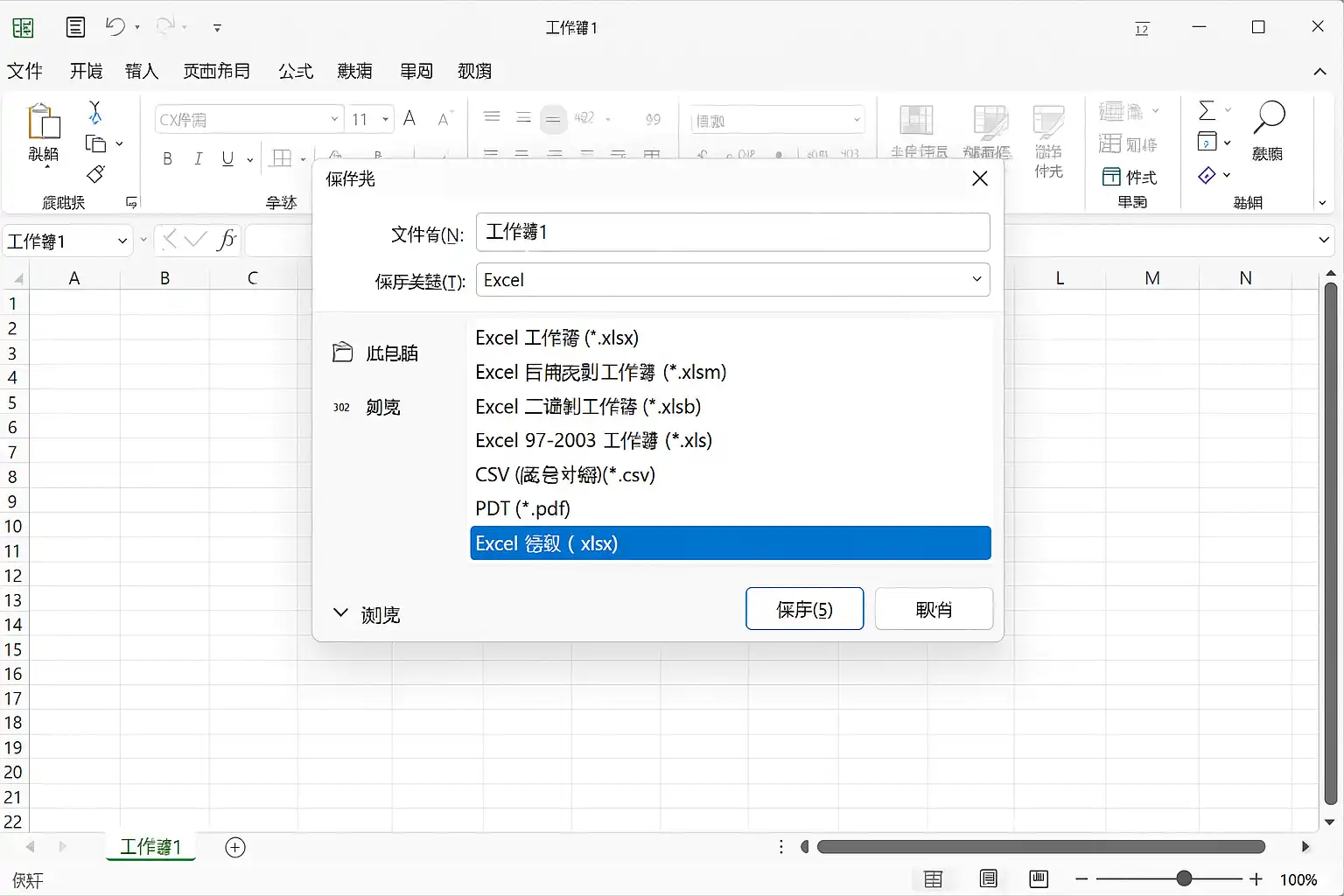This screenshot has height=896, width=1344.
Task: Toggle Italic formatting
Action: [x=199, y=158]
